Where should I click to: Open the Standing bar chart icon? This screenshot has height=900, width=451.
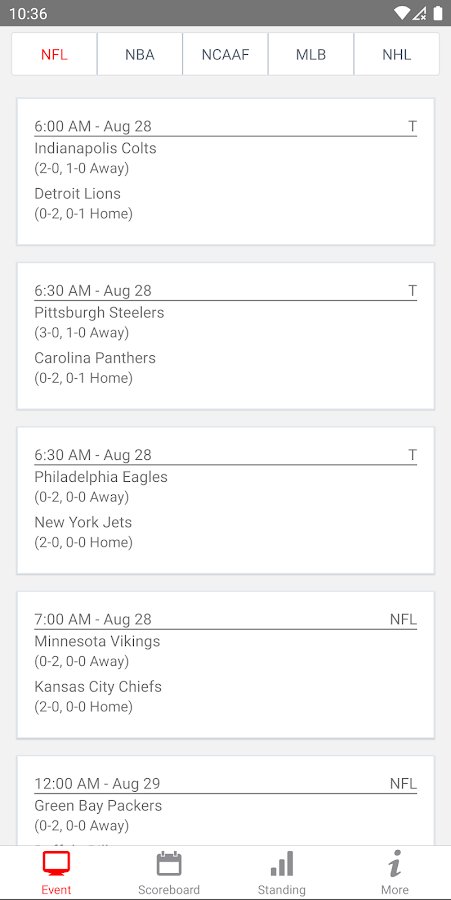[282, 863]
